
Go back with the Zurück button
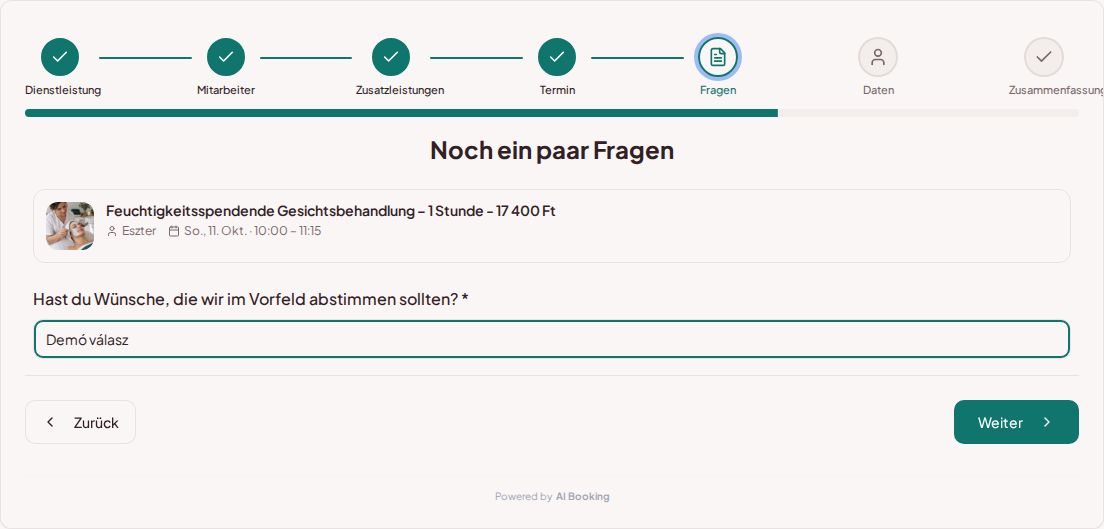point(80,422)
